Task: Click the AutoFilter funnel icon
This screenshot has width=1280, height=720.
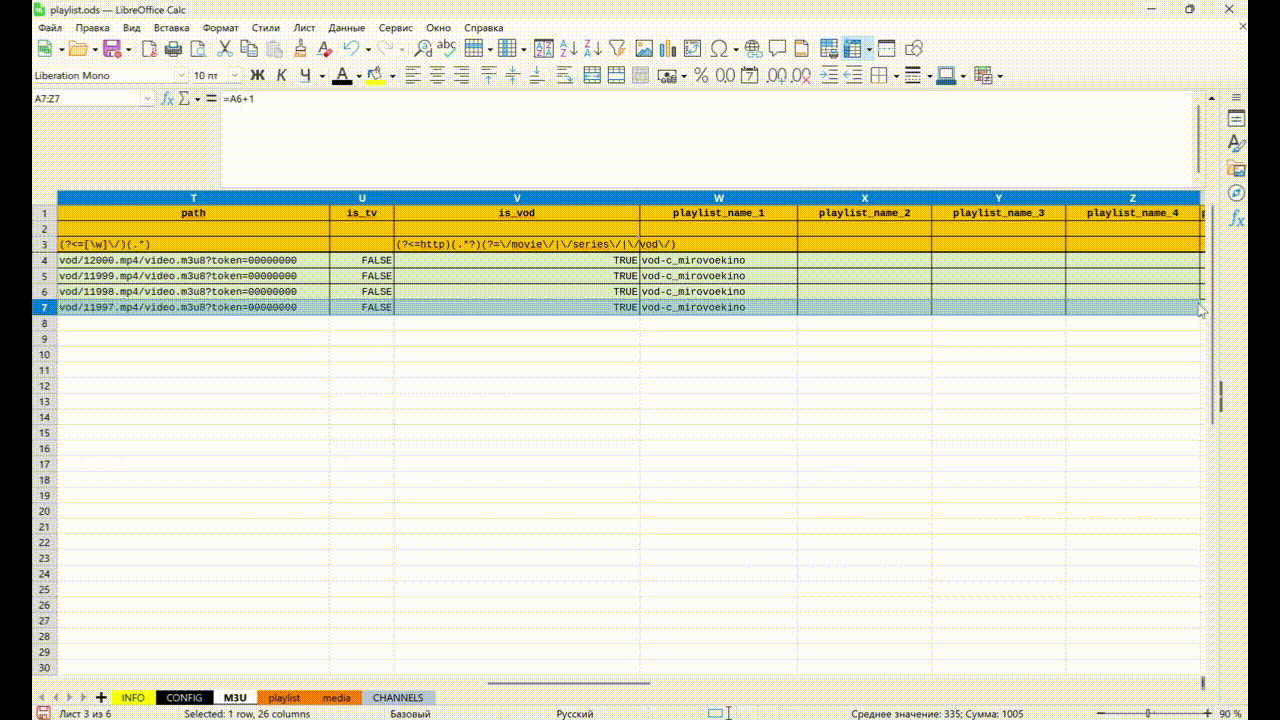Action: (x=617, y=48)
